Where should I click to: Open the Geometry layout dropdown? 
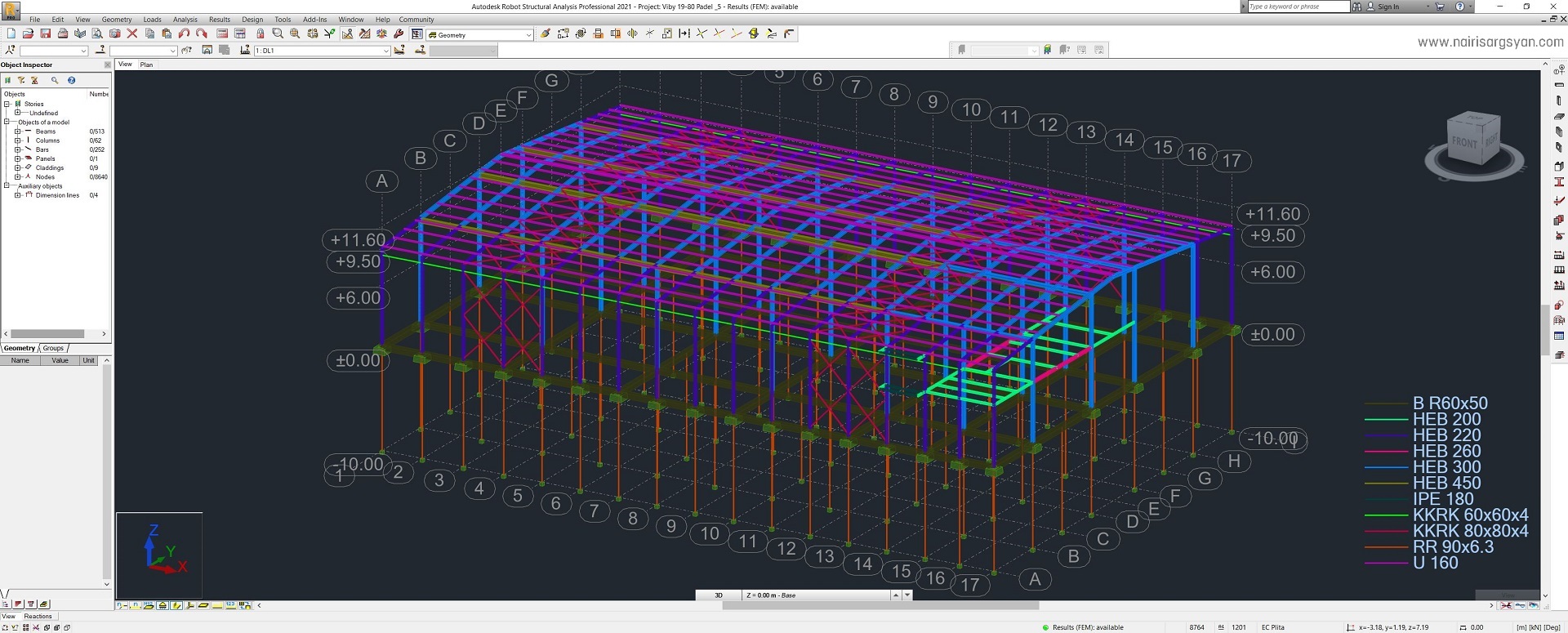click(528, 35)
